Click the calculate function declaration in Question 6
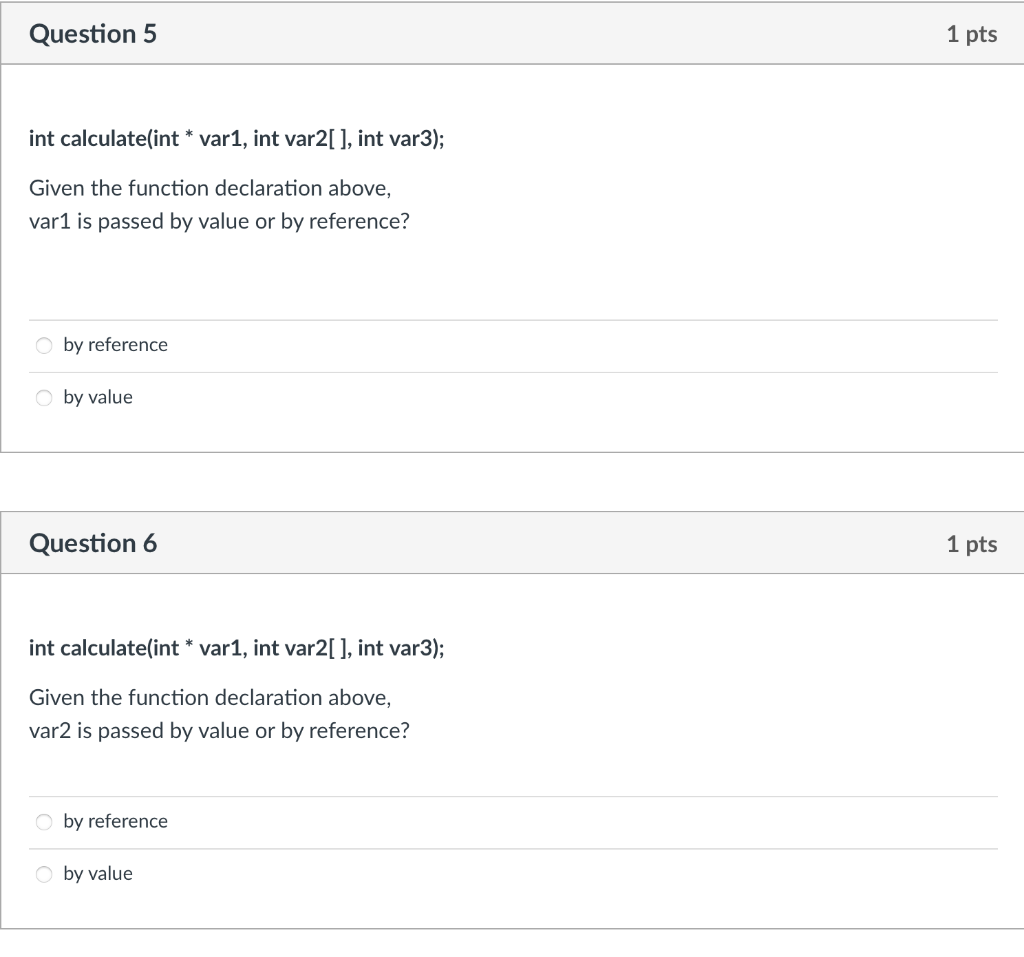This screenshot has width=1024, height=957. pyautogui.click(x=236, y=648)
